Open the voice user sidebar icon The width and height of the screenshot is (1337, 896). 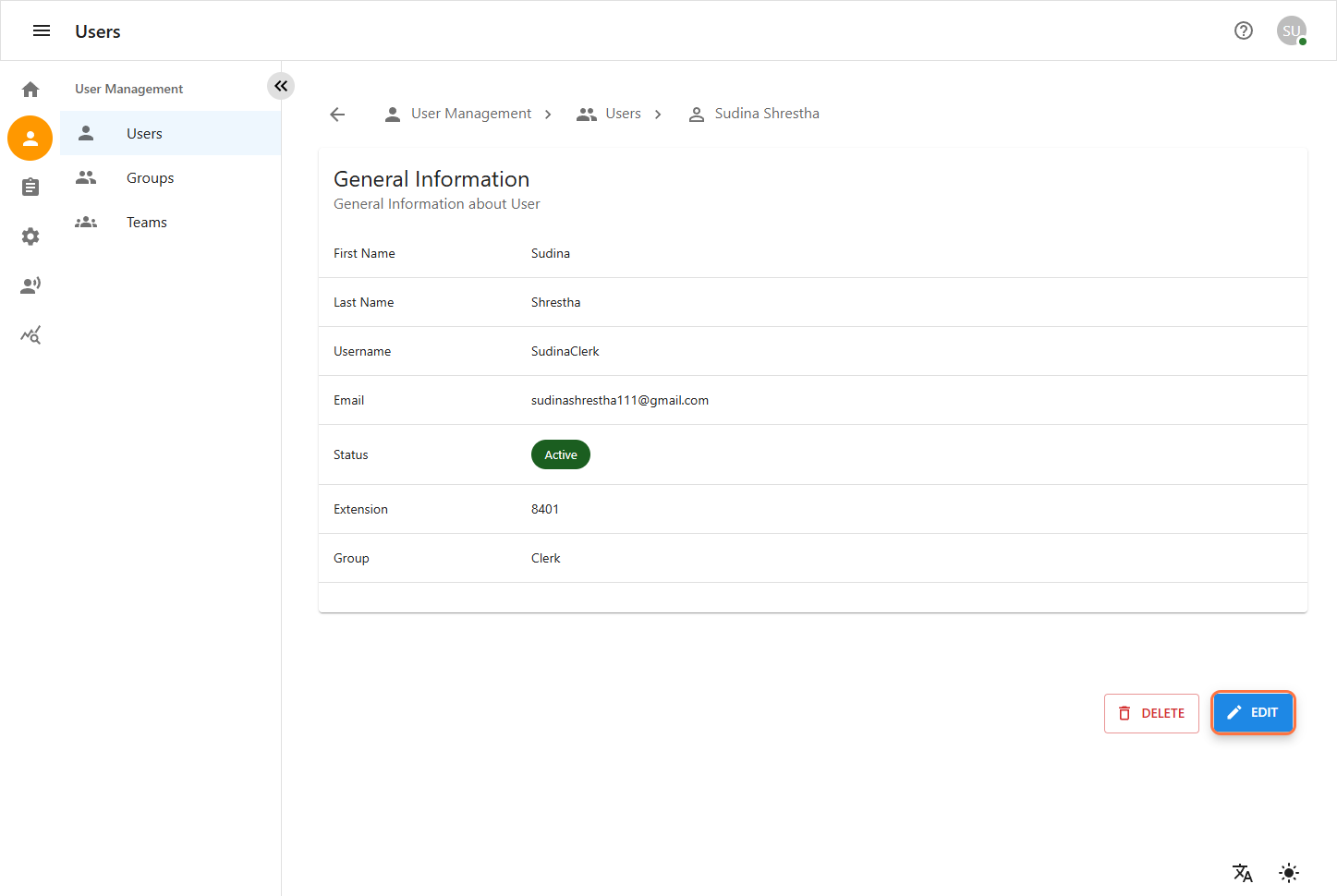[30, 285]
